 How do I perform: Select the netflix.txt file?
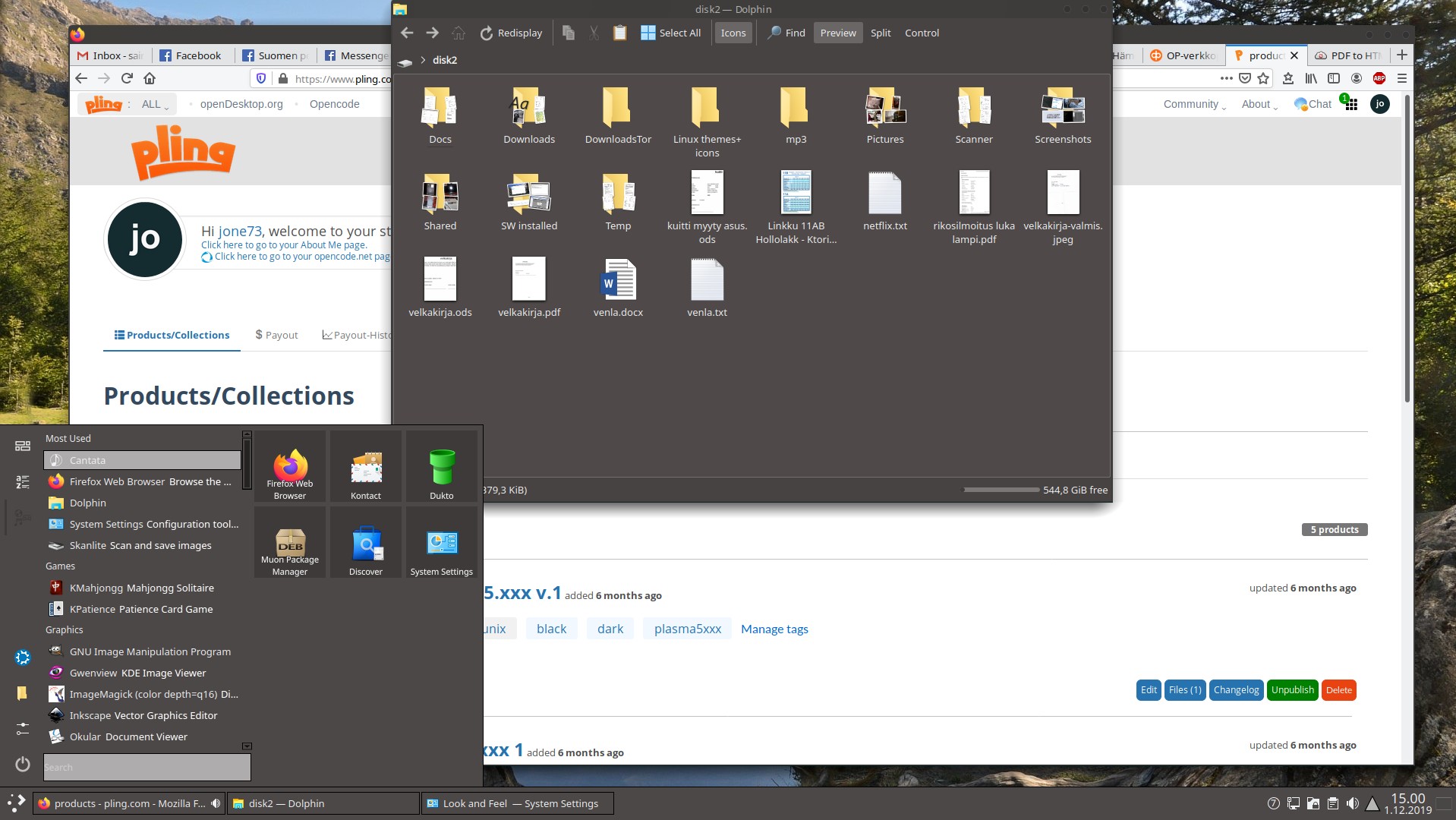tap(885, 202)
